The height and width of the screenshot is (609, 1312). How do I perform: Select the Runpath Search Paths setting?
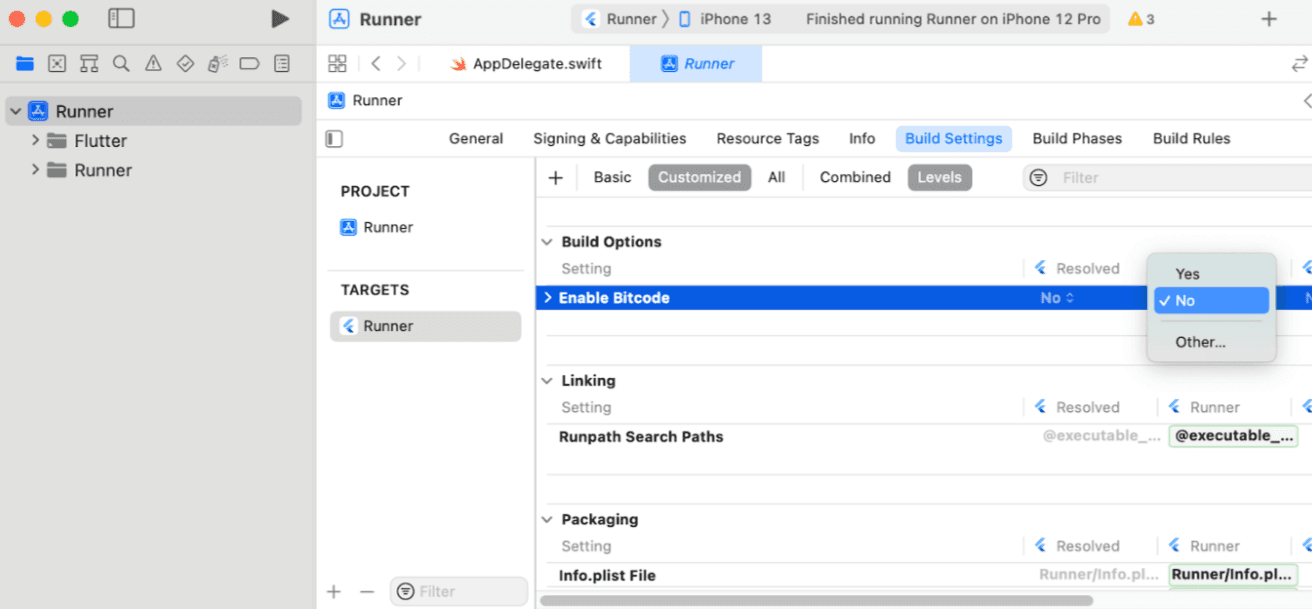point(641,437)
